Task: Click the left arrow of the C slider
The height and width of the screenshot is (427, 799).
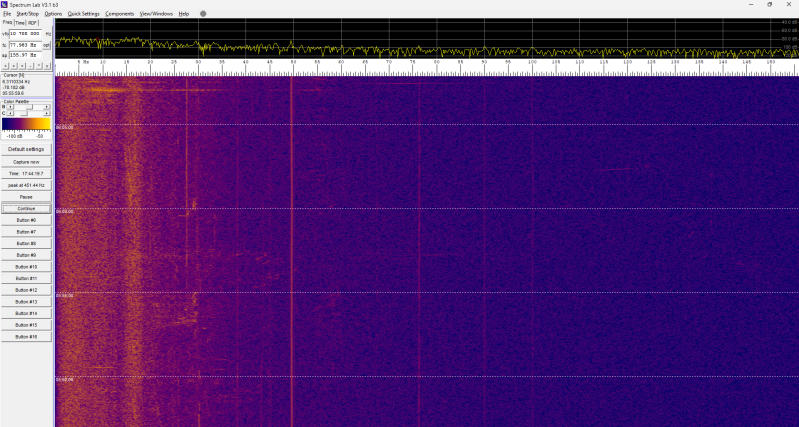Action: 10,114
